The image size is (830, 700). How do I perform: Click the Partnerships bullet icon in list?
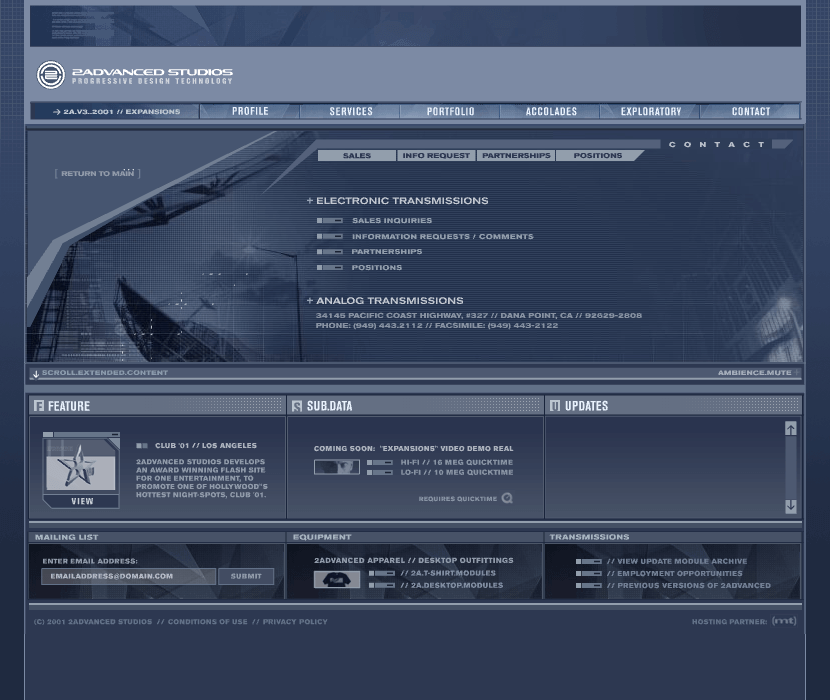tap(330, 252)
